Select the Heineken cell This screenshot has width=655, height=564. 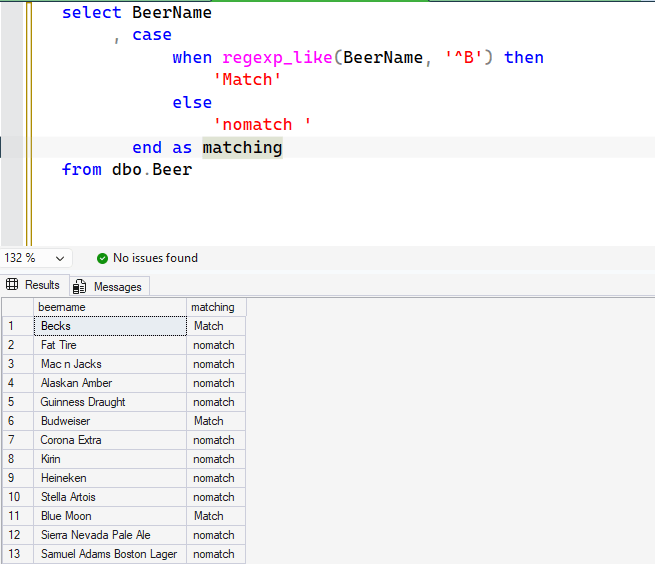110,478
